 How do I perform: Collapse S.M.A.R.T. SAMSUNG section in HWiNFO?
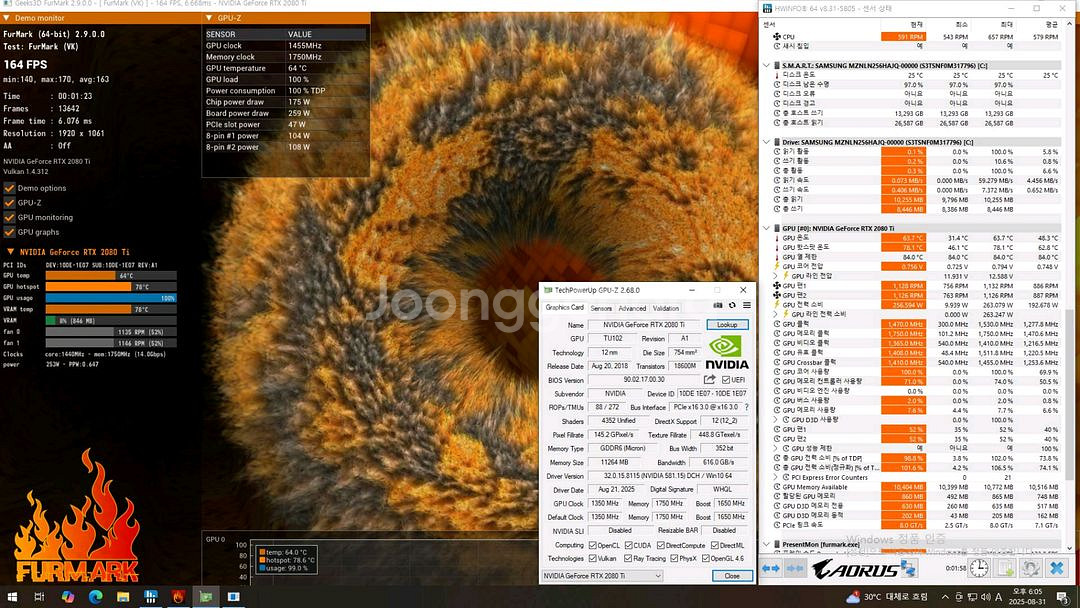click(767, 65)
